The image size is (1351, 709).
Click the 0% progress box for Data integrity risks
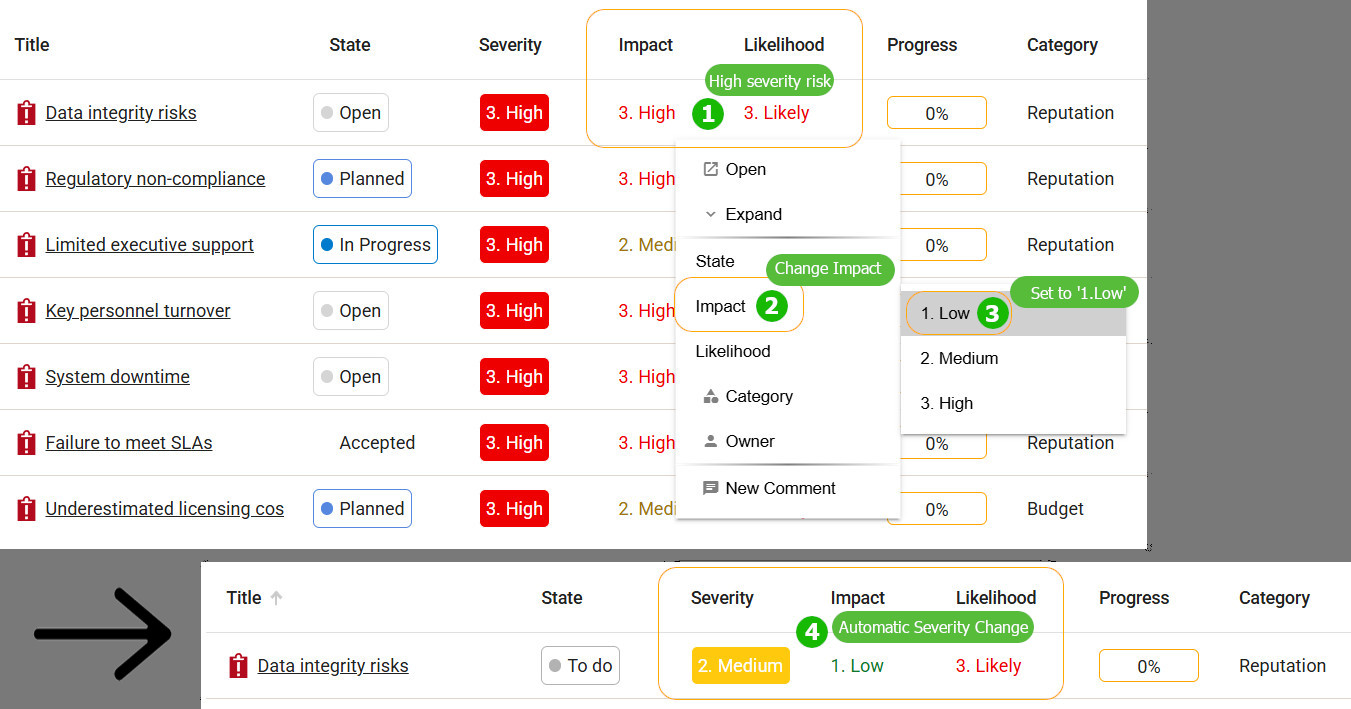pyautogui.click(x=937, y=113)
